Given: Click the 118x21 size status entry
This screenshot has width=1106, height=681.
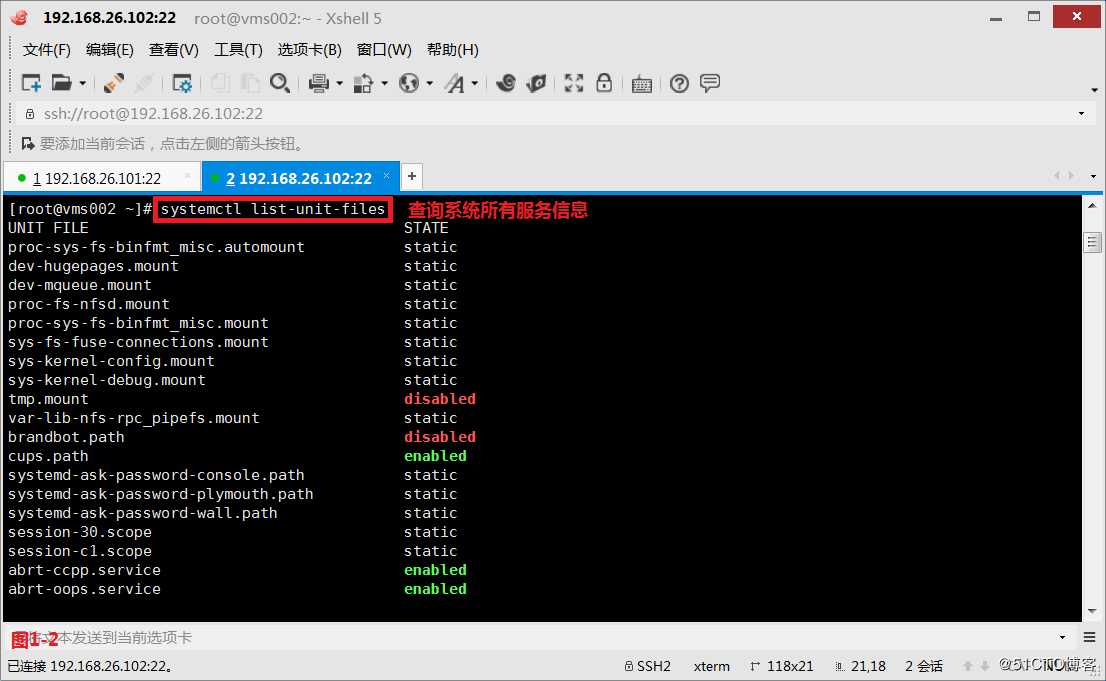Looking at the screenshot, I should point(782,665).
